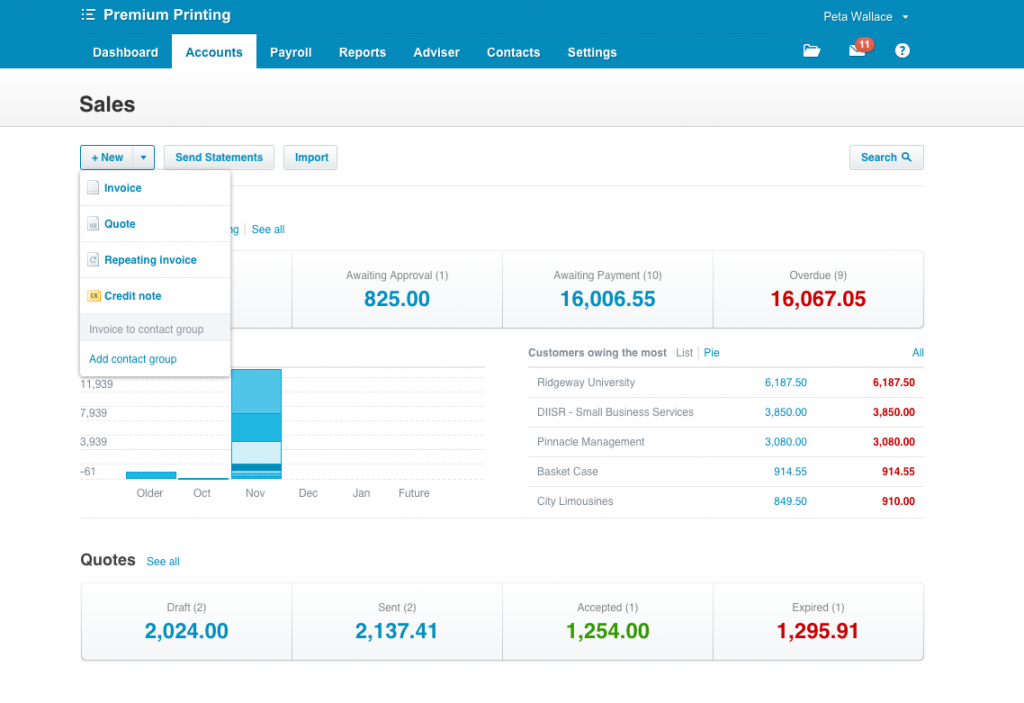Open the Awaiting Payment invoices panel
Viewport: 1024px width, 703px height.
607,290
